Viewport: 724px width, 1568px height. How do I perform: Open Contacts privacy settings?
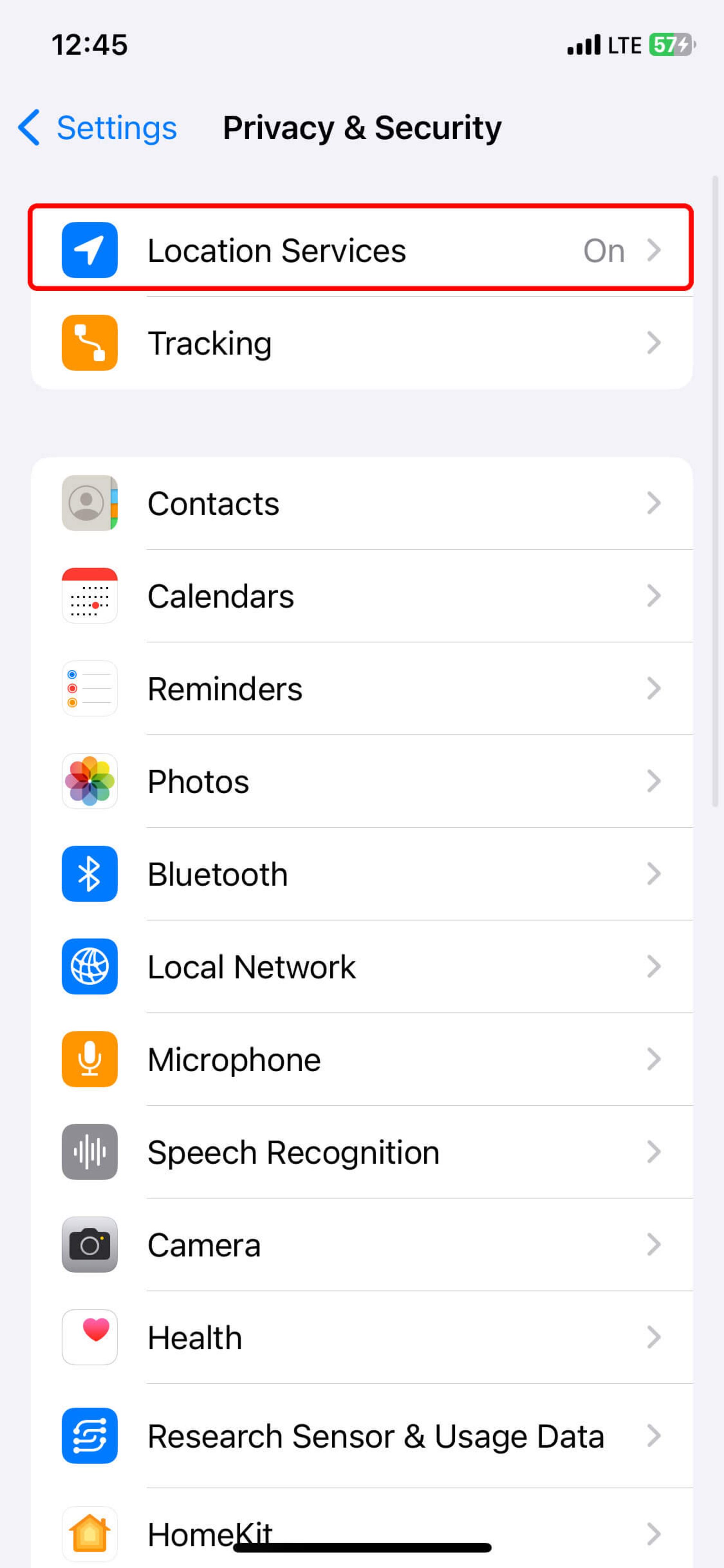(362, 503)
